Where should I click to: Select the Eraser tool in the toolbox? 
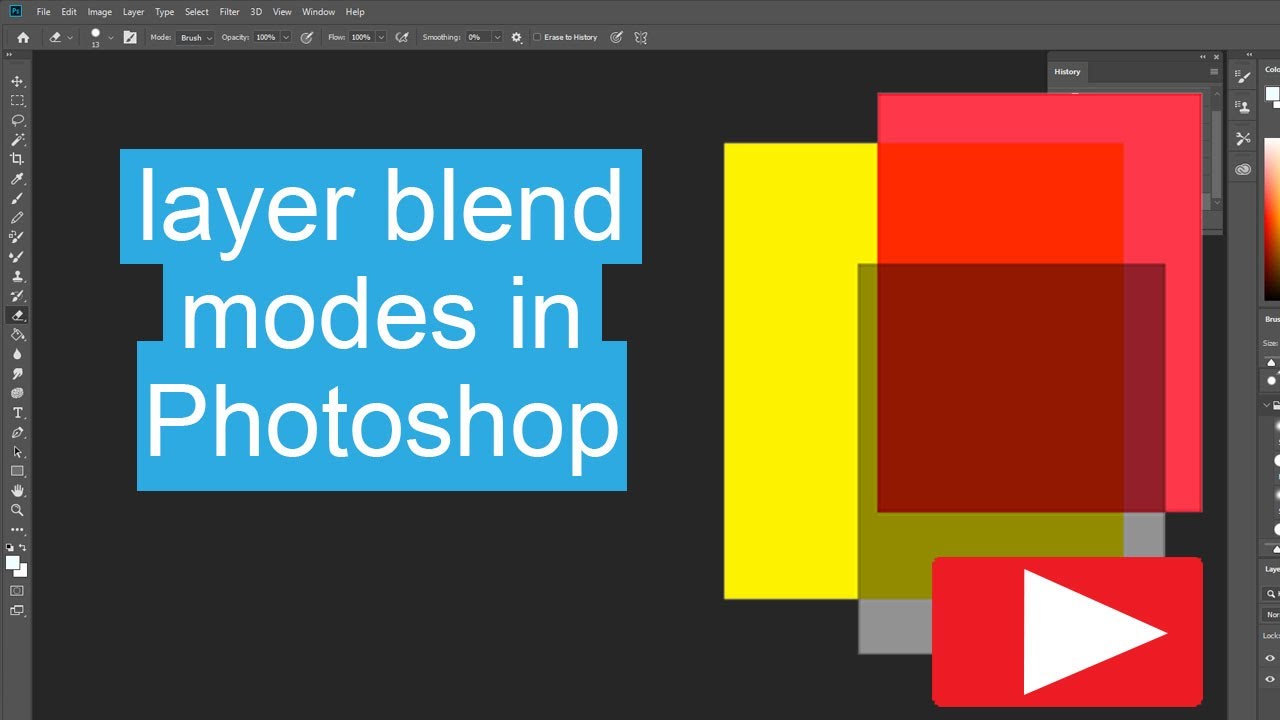point(17,315)
